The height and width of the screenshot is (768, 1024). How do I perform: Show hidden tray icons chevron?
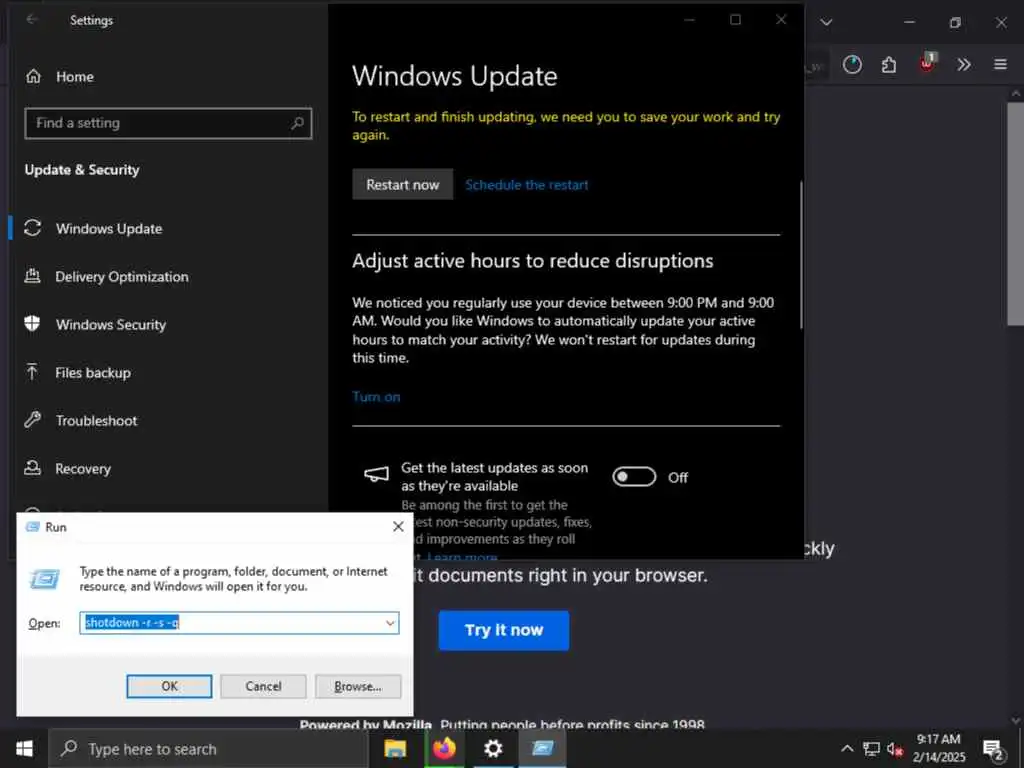pyautogui.click(x=847, y=749)
